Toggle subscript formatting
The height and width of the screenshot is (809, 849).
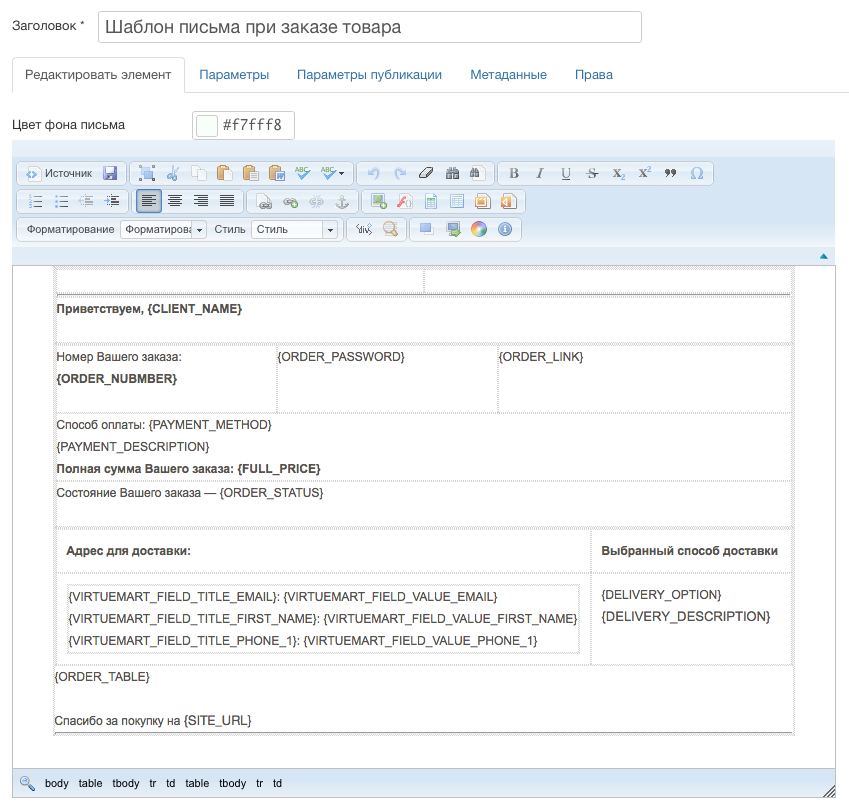click(618, 173)
